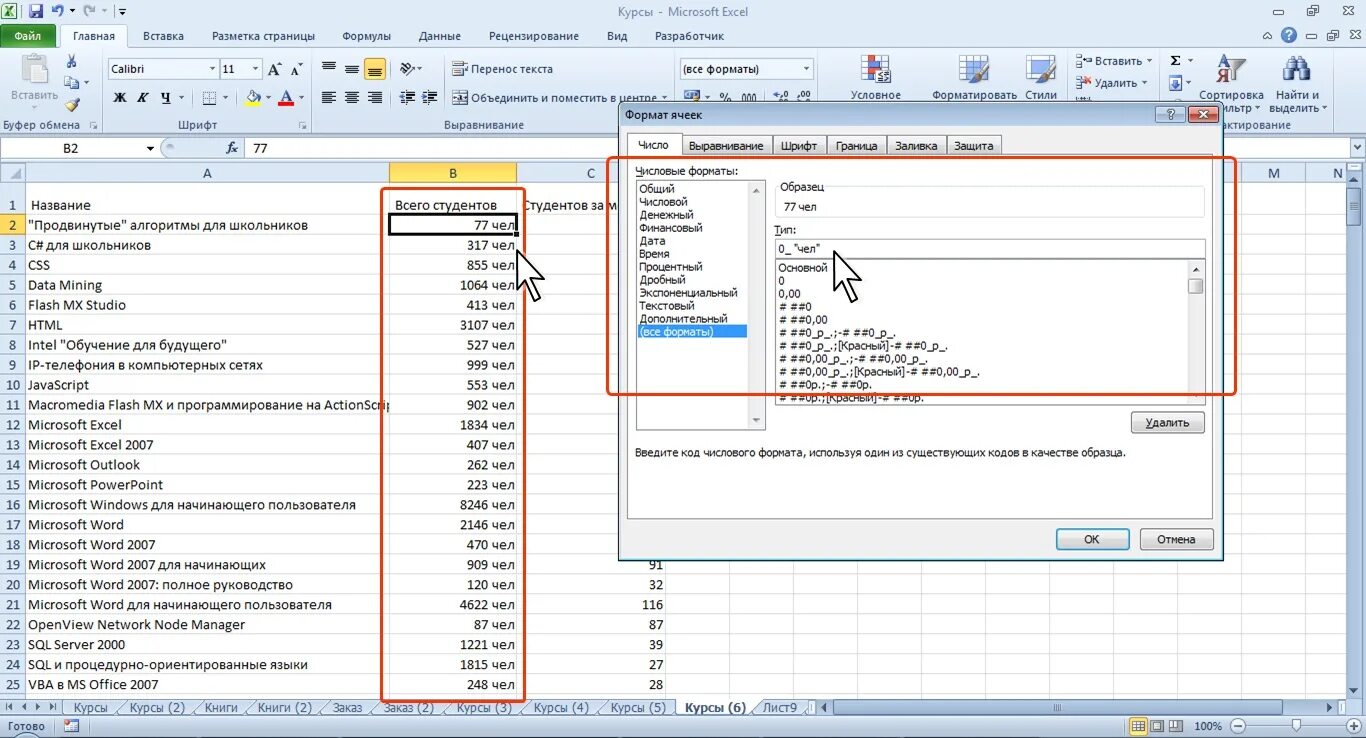
Task: Click the AutoSum sigma icon
Action: click(x=1176, y=61)
